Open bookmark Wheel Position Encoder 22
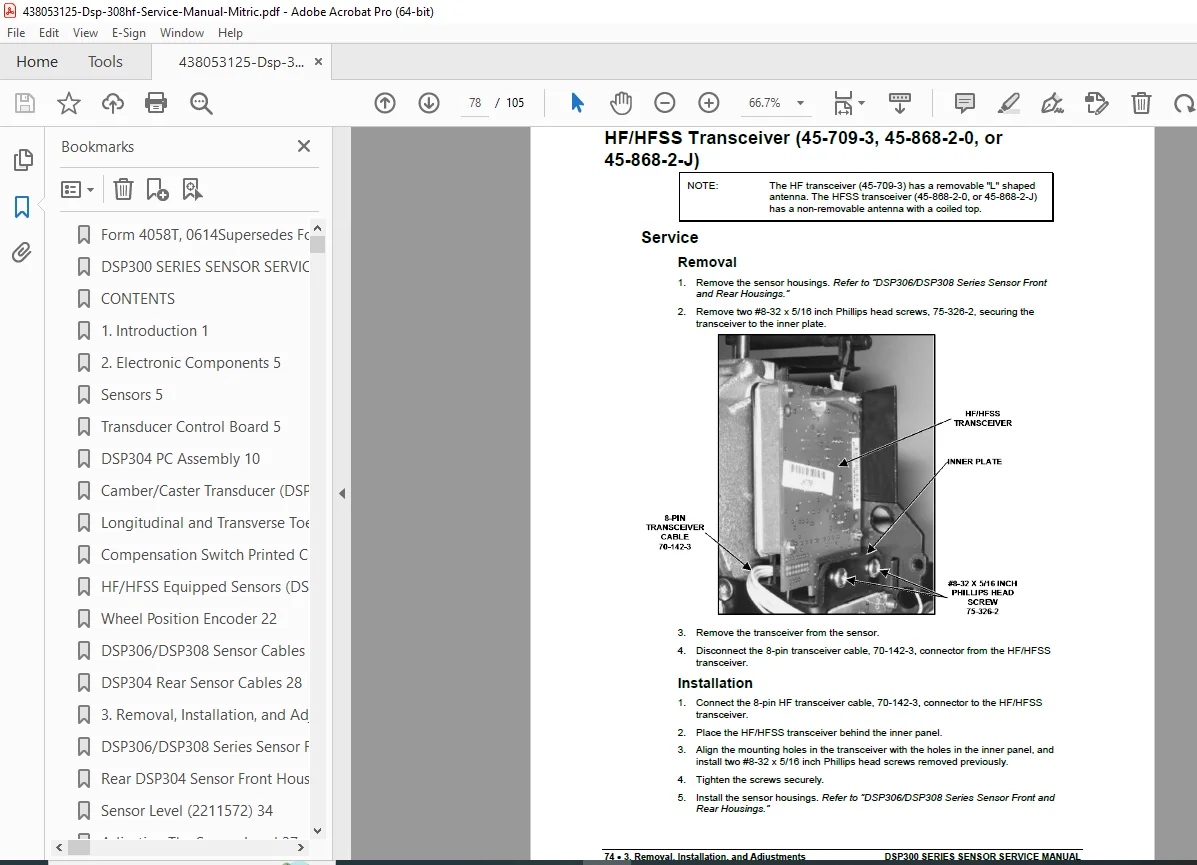 pos(189,618)
